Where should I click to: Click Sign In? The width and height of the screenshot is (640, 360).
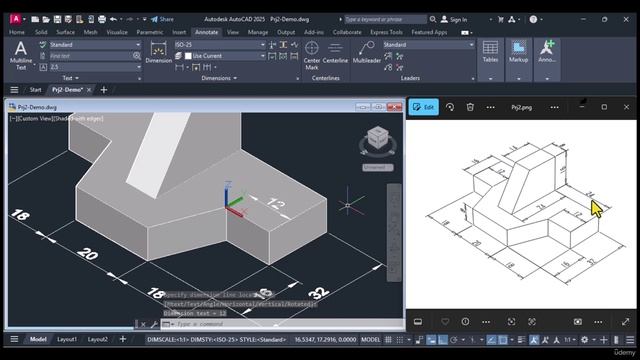[454, 19]
